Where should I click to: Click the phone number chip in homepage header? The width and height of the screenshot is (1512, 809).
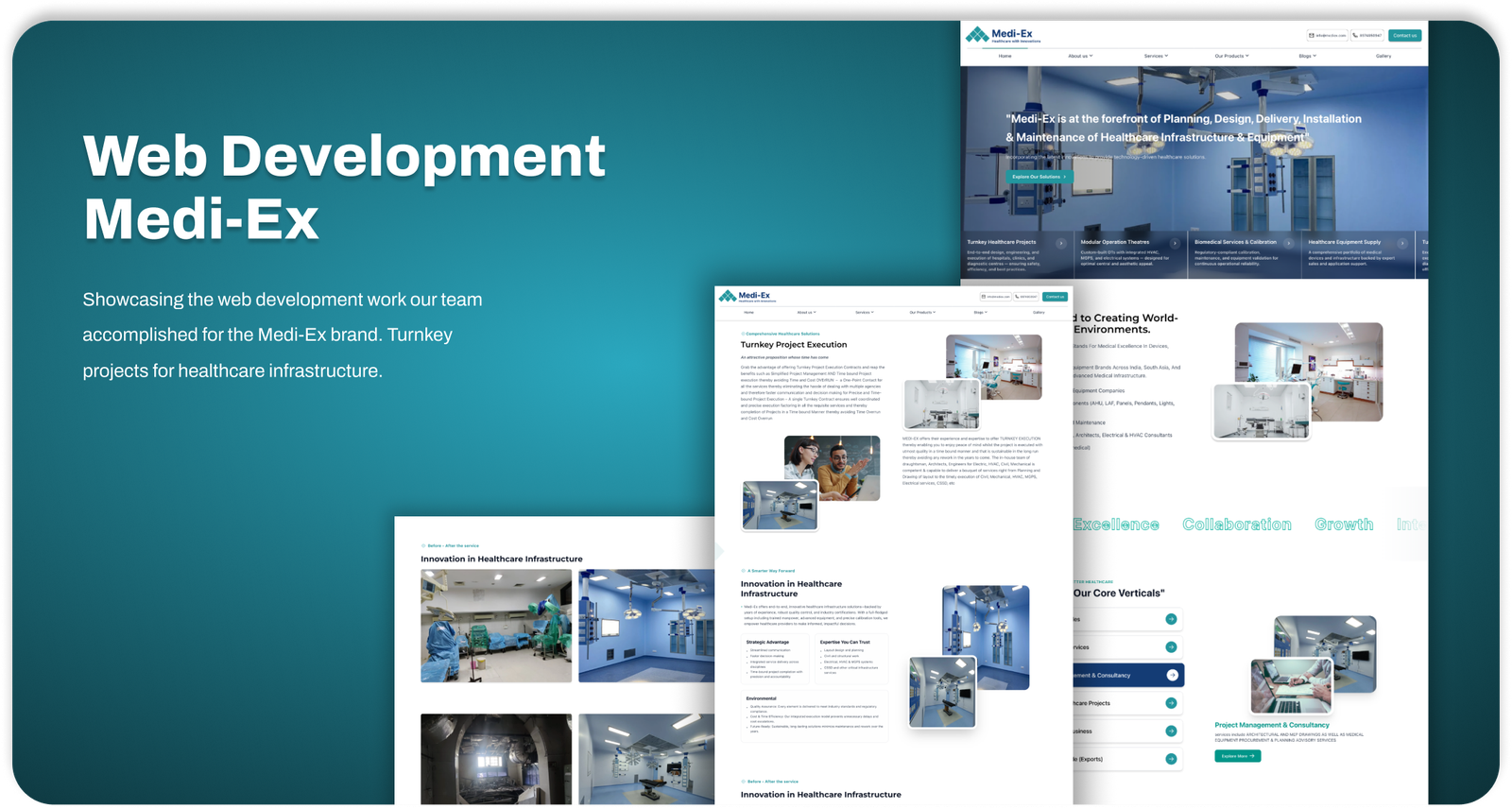click(1367, 35)
